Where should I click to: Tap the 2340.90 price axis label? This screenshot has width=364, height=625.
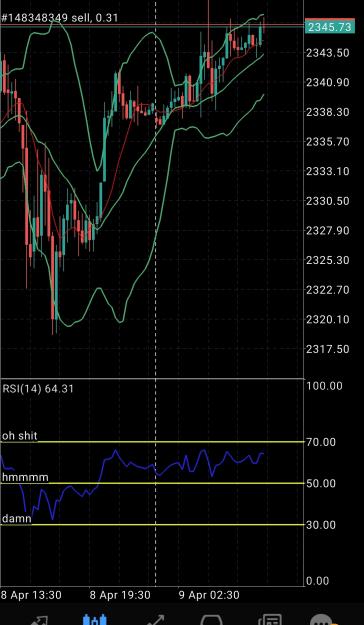click(x=328, y=83)
